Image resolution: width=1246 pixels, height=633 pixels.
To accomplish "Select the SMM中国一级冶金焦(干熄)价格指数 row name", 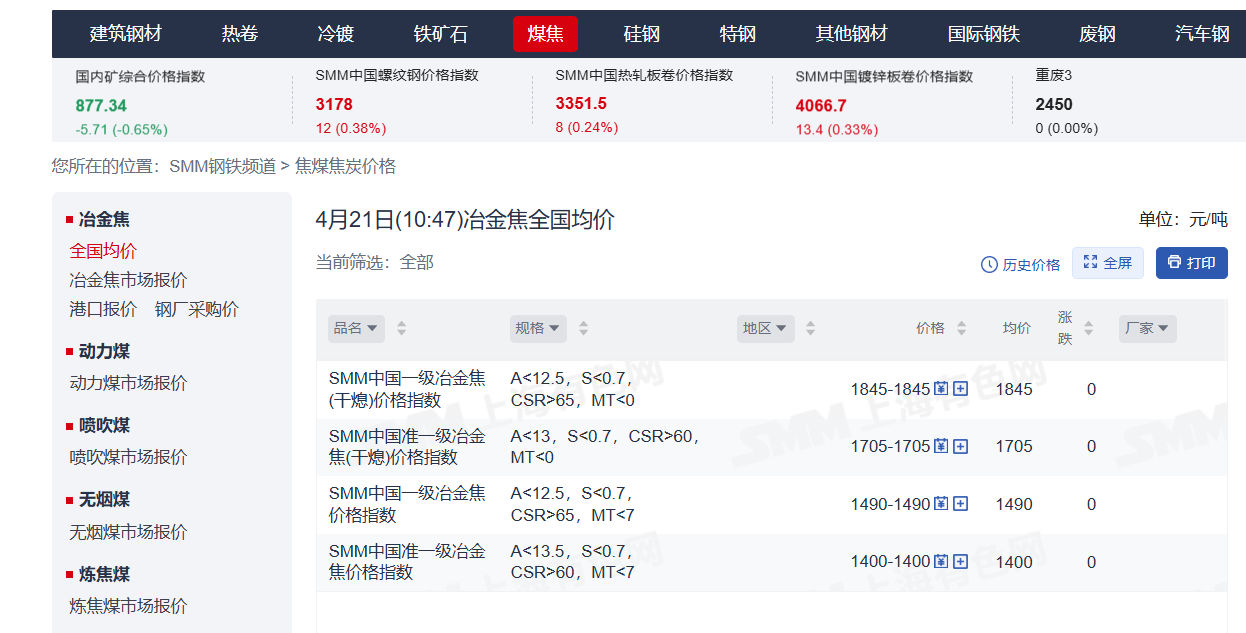I will point(407,389).
